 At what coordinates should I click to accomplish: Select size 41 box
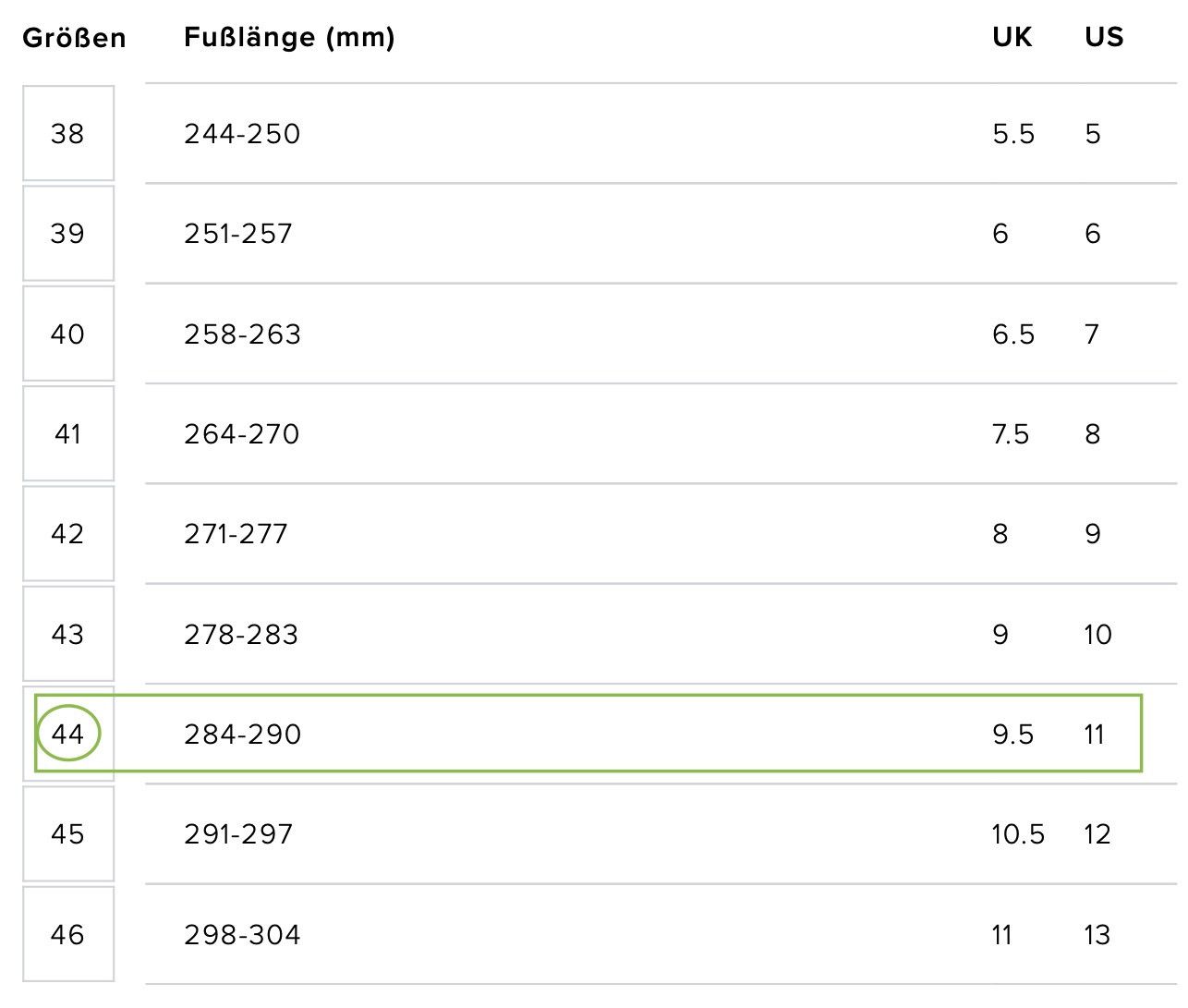pyautogui.click(x=68, y=433)
